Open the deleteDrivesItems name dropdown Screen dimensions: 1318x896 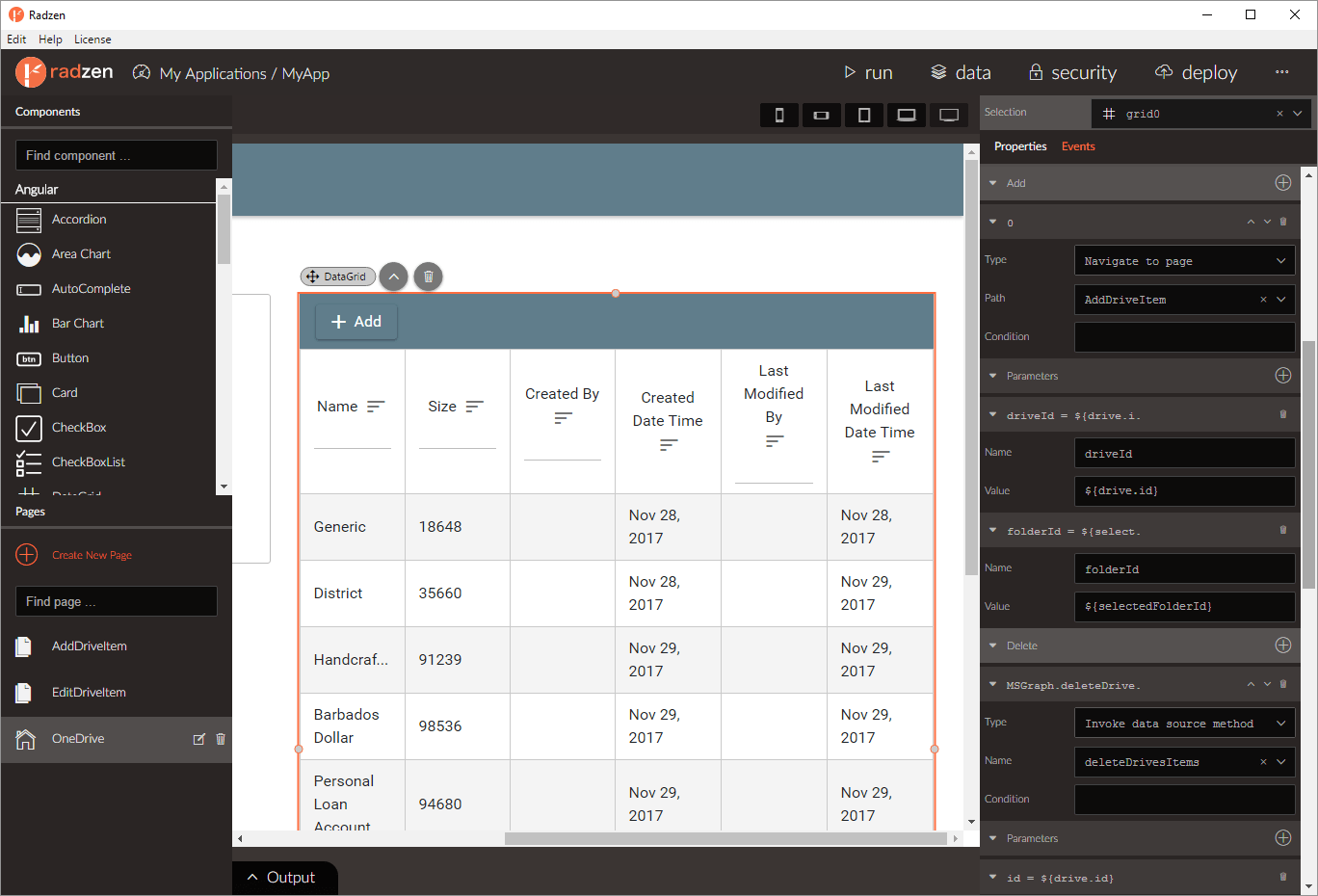click(1281, 762)
